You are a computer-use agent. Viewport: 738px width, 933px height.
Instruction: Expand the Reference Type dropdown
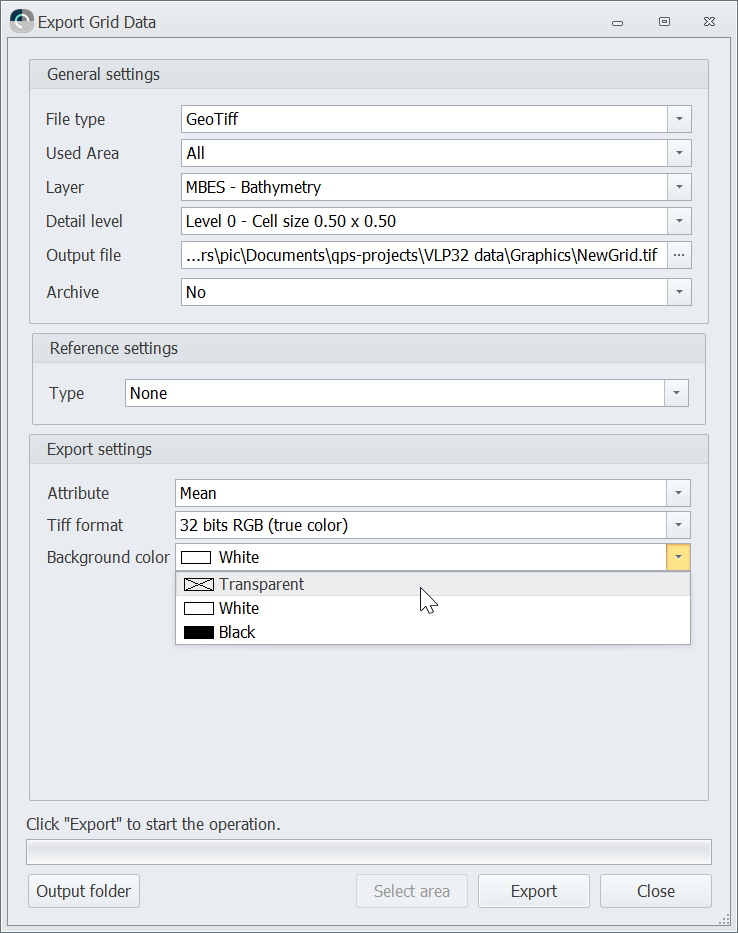click(677, 393)
